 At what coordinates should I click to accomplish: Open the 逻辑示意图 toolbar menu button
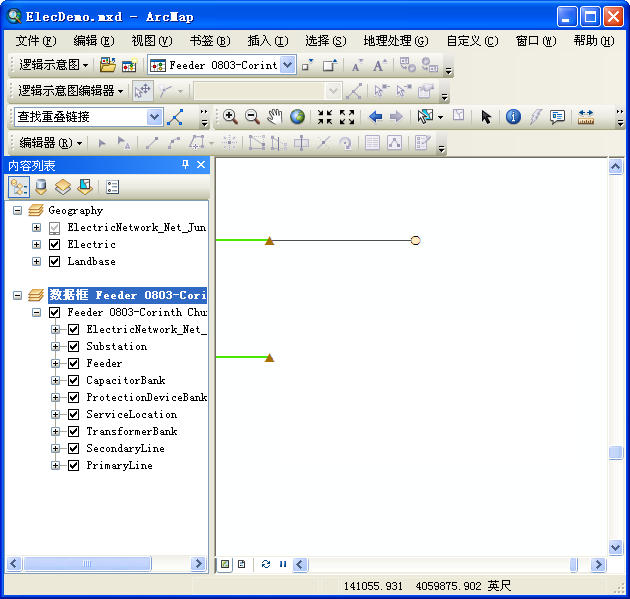coord(54,65)
